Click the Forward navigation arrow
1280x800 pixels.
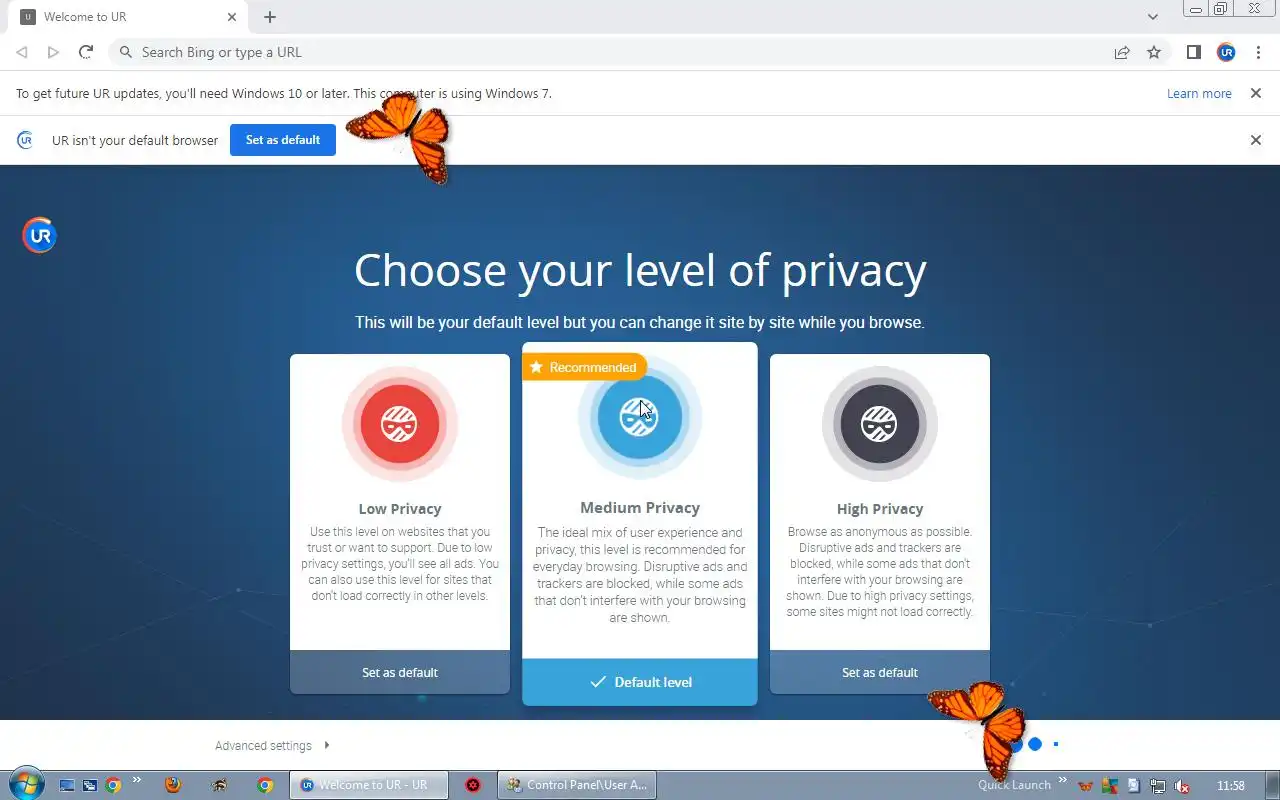pos(54,52)
